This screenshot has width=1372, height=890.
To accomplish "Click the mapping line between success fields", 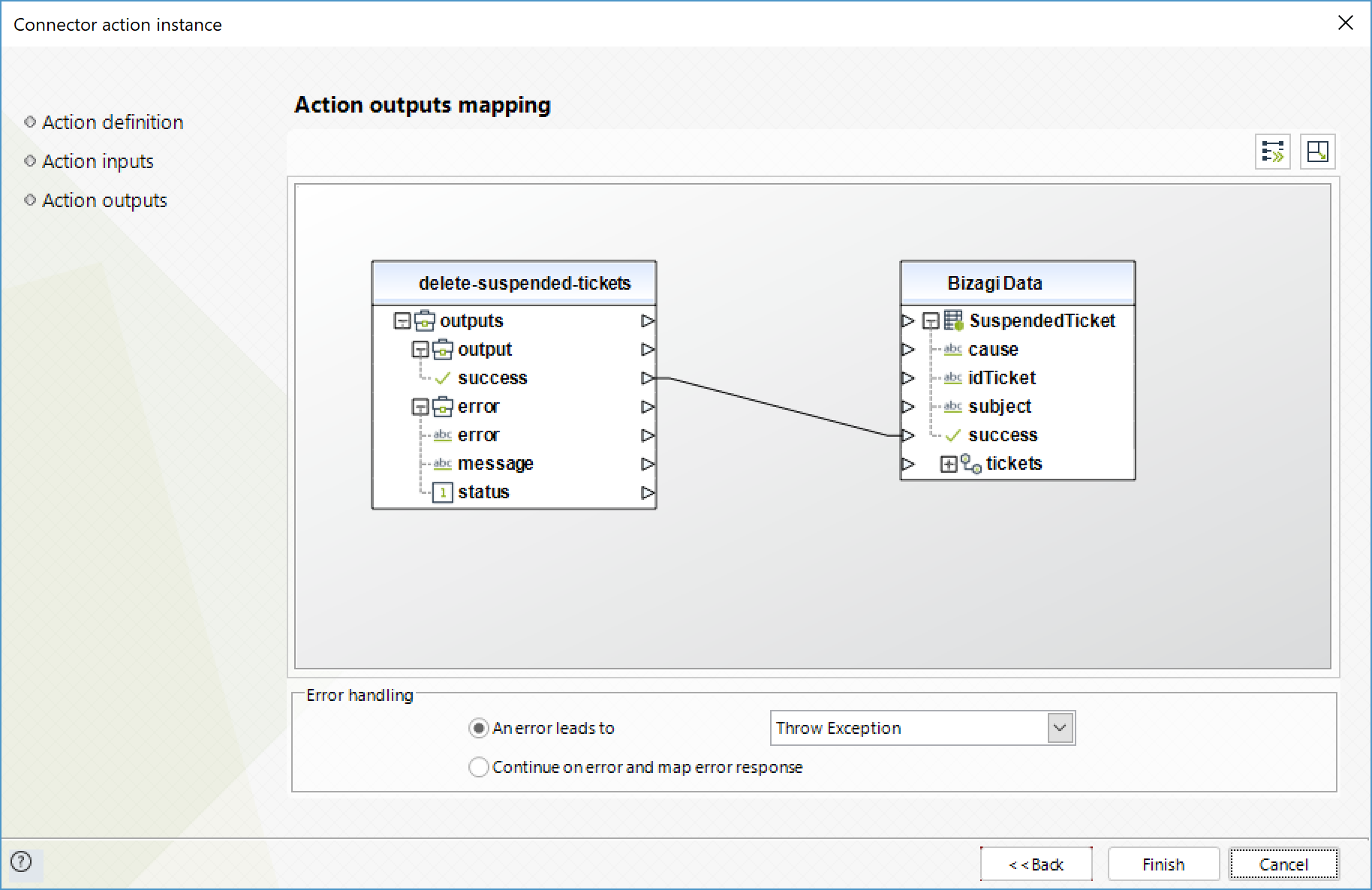I will (x=778, y=407).
